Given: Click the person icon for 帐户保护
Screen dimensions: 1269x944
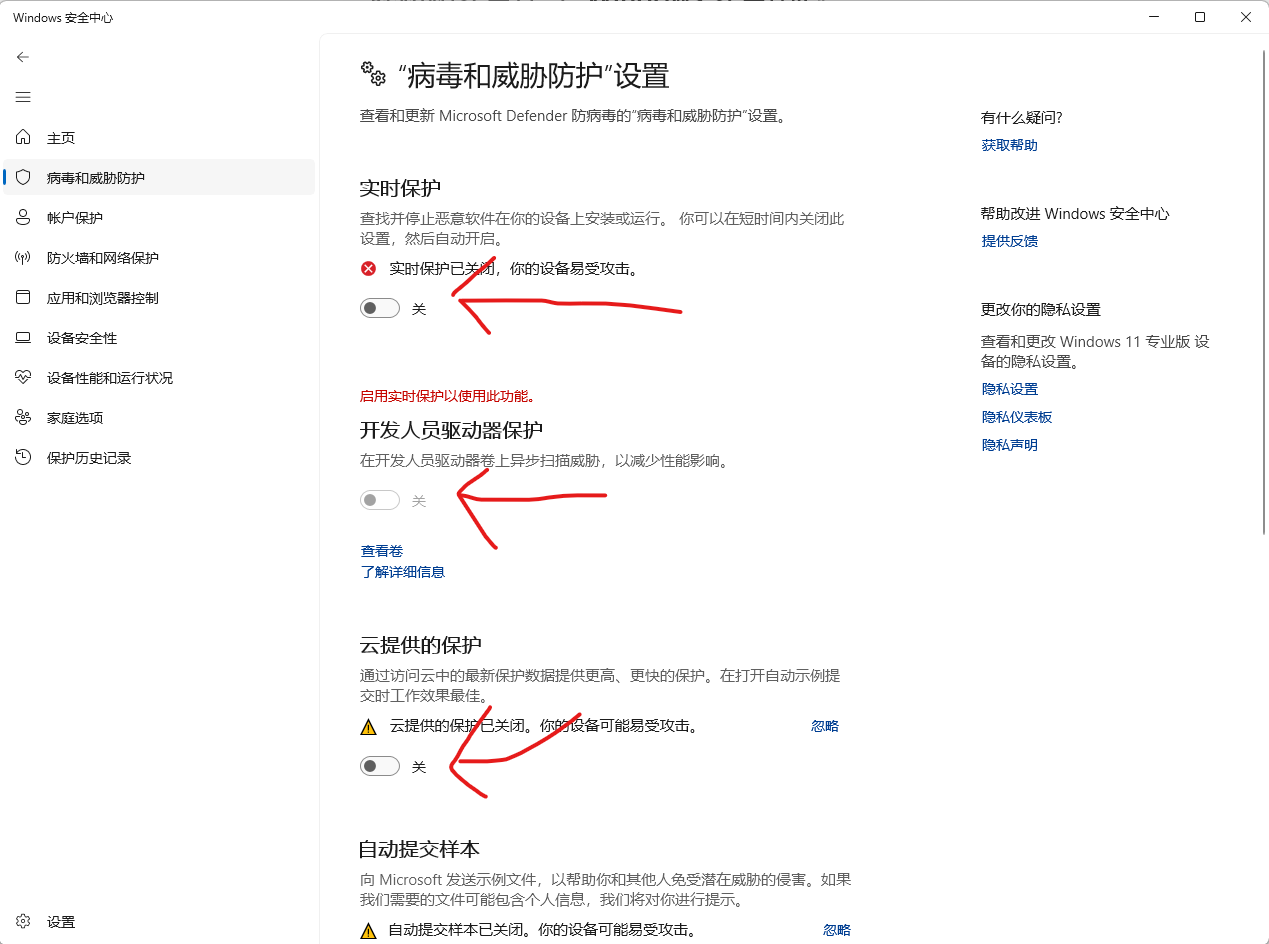Looking at the screenshot, I should click(x=23, y=218).
